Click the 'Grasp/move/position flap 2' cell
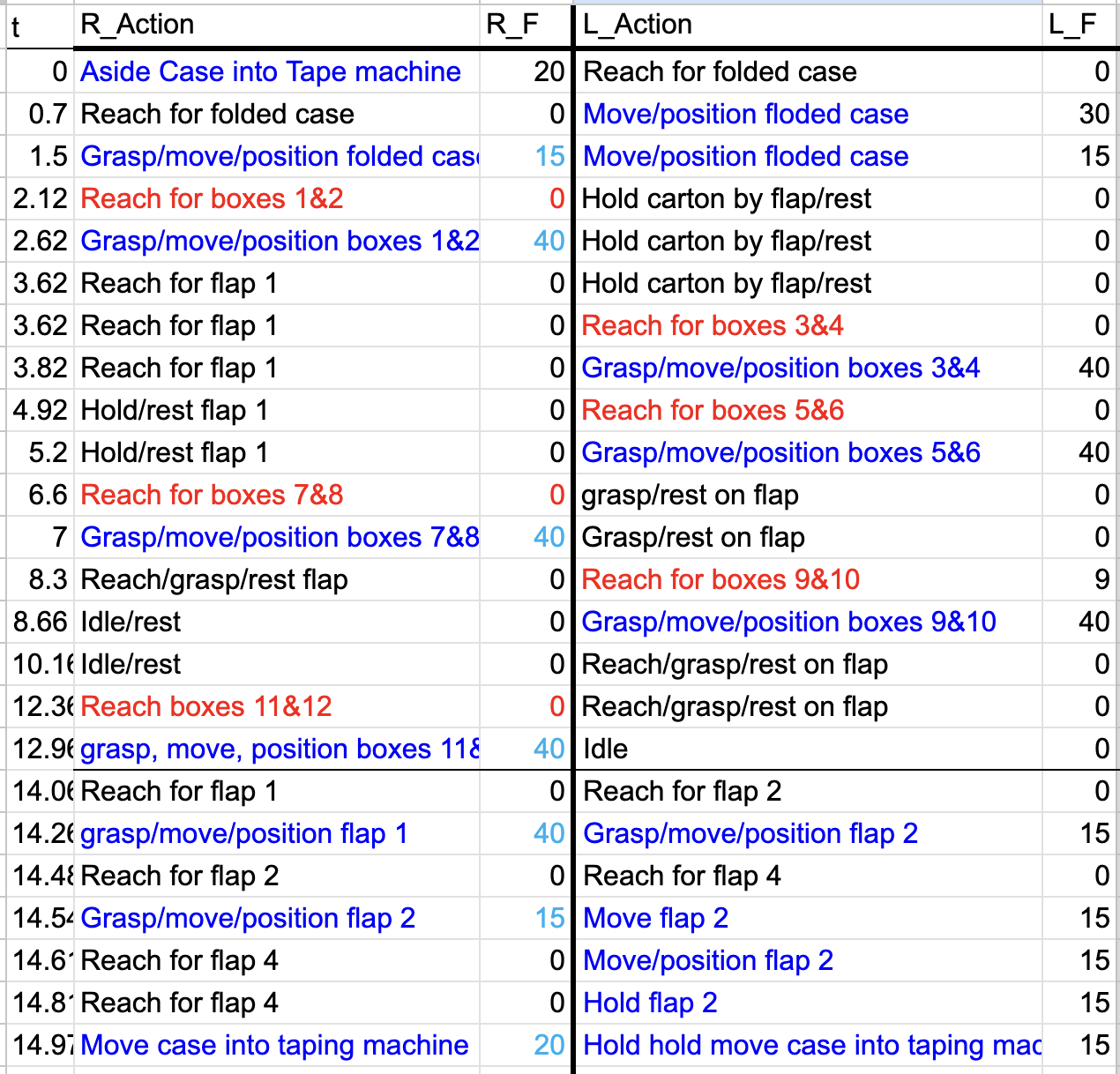1120x1074 pixels. pos(750,833)
